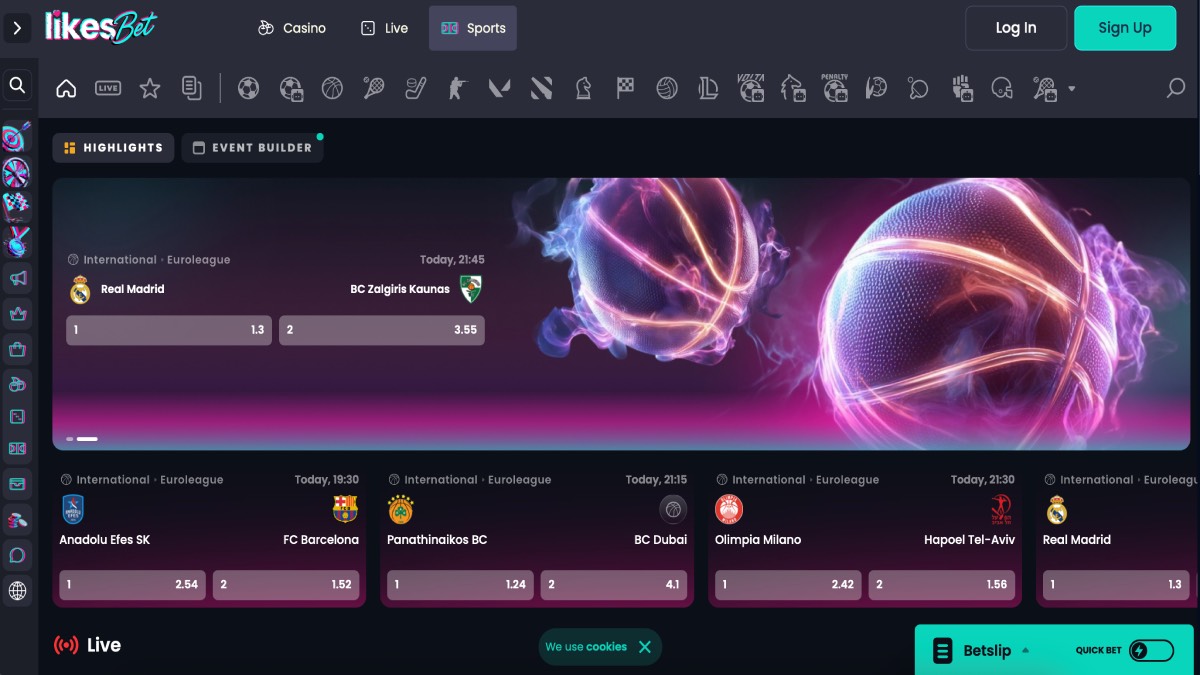Screen dimensions: 1200x675
Task: Open the LIVE events icon
Action: [108, 89]
